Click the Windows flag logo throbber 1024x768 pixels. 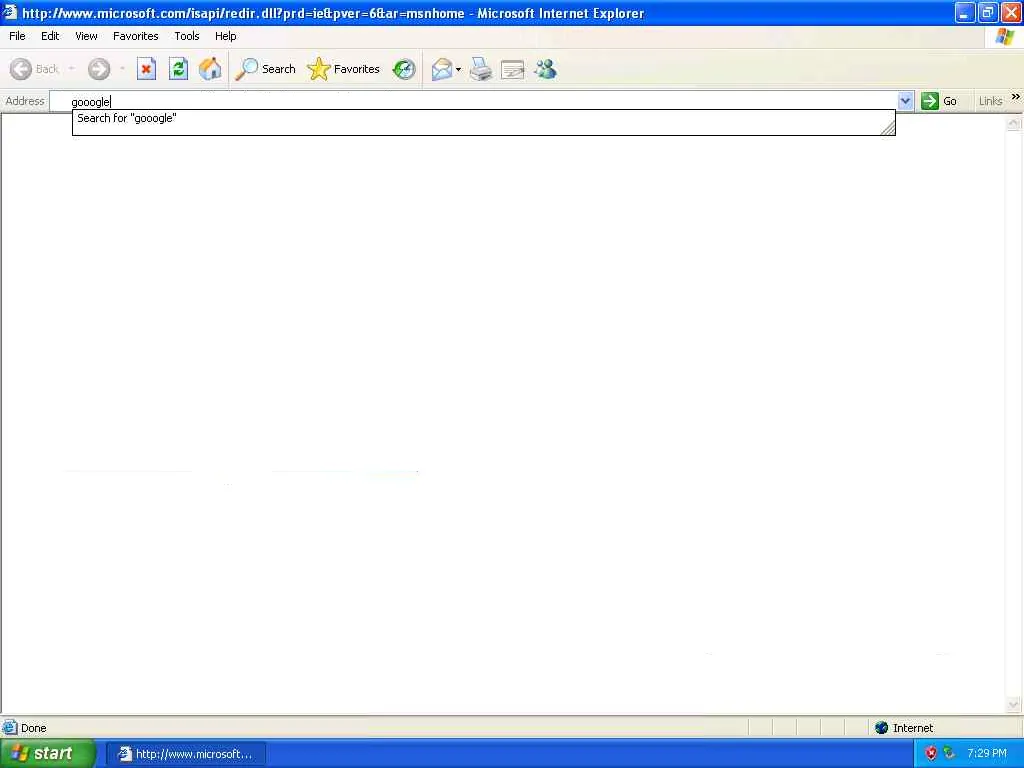(x=1004, y=37)
